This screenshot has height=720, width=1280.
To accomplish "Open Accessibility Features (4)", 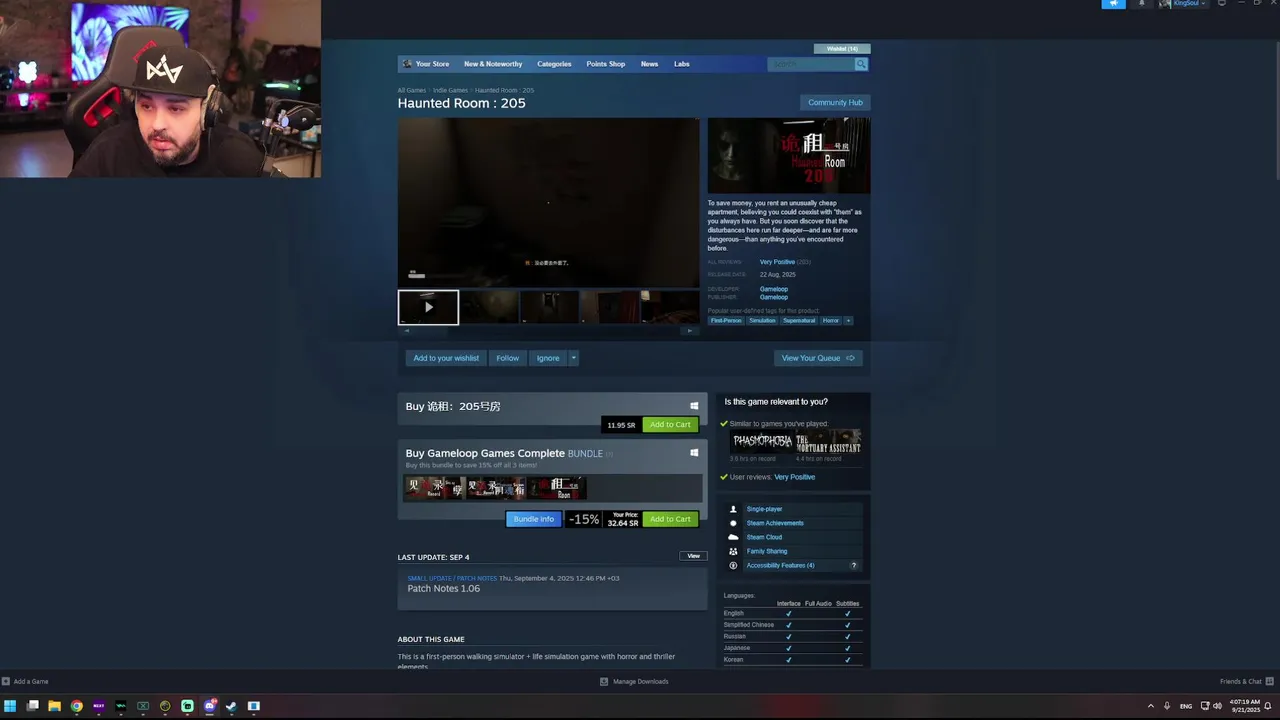I will pyautogui.click(x=780, y=565).
